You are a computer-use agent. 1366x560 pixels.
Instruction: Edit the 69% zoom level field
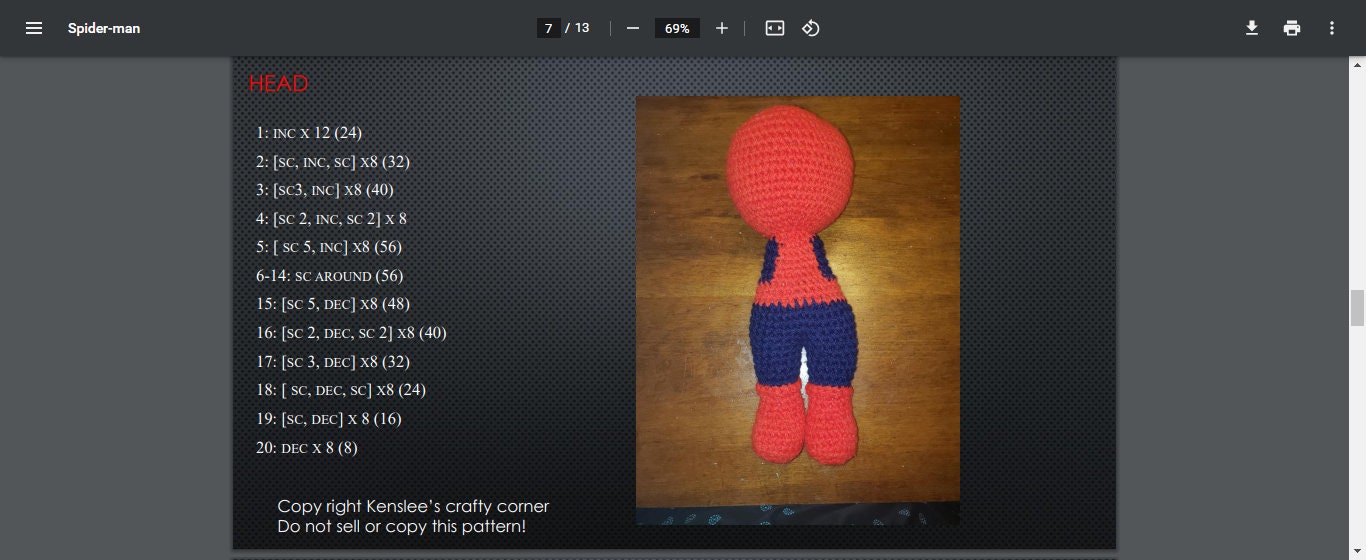coord(677,28)
